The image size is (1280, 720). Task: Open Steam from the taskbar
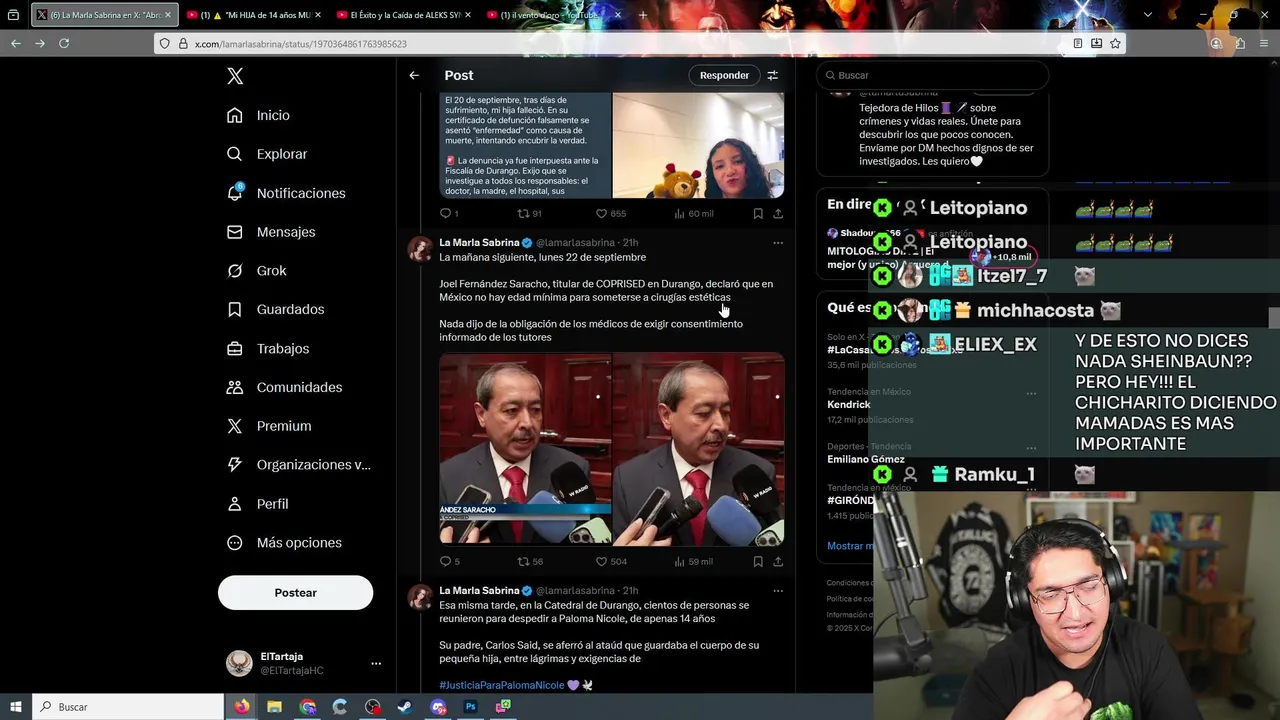[405, 707]
